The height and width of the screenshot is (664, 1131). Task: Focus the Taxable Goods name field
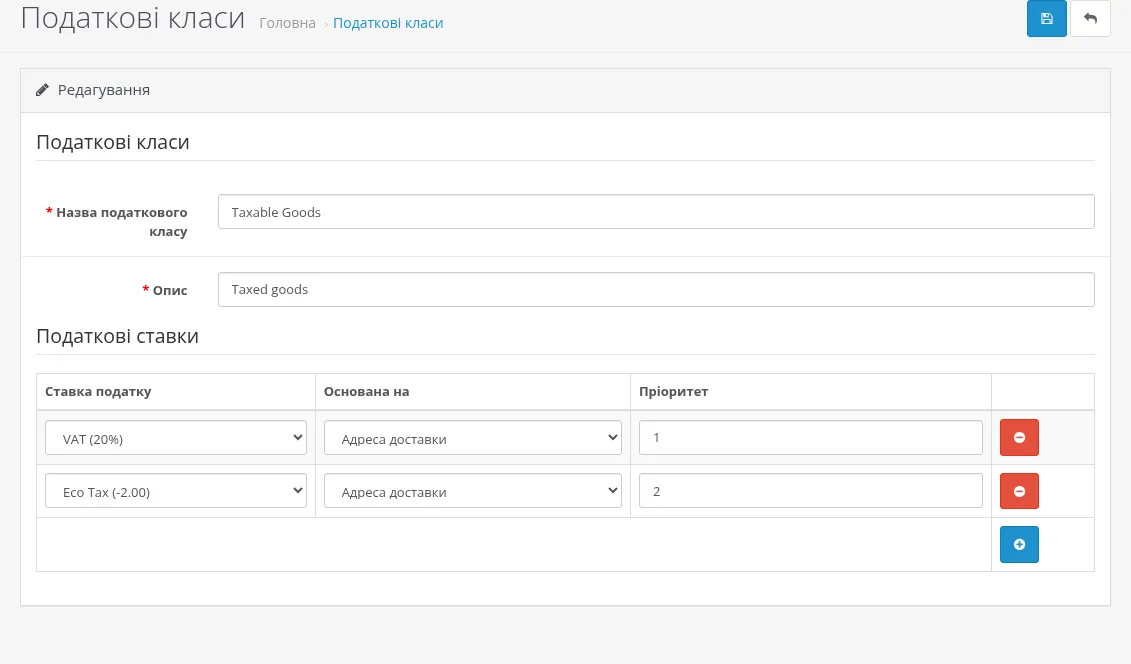pyautogui.click(x=656, y=212)
